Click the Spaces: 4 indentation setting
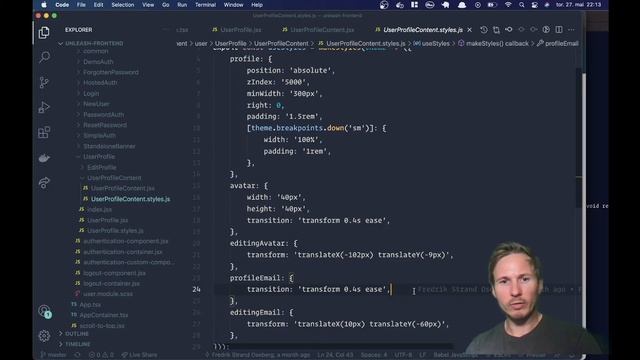The image size is (640, 360). pyautogui.click(x=373, y=355)
